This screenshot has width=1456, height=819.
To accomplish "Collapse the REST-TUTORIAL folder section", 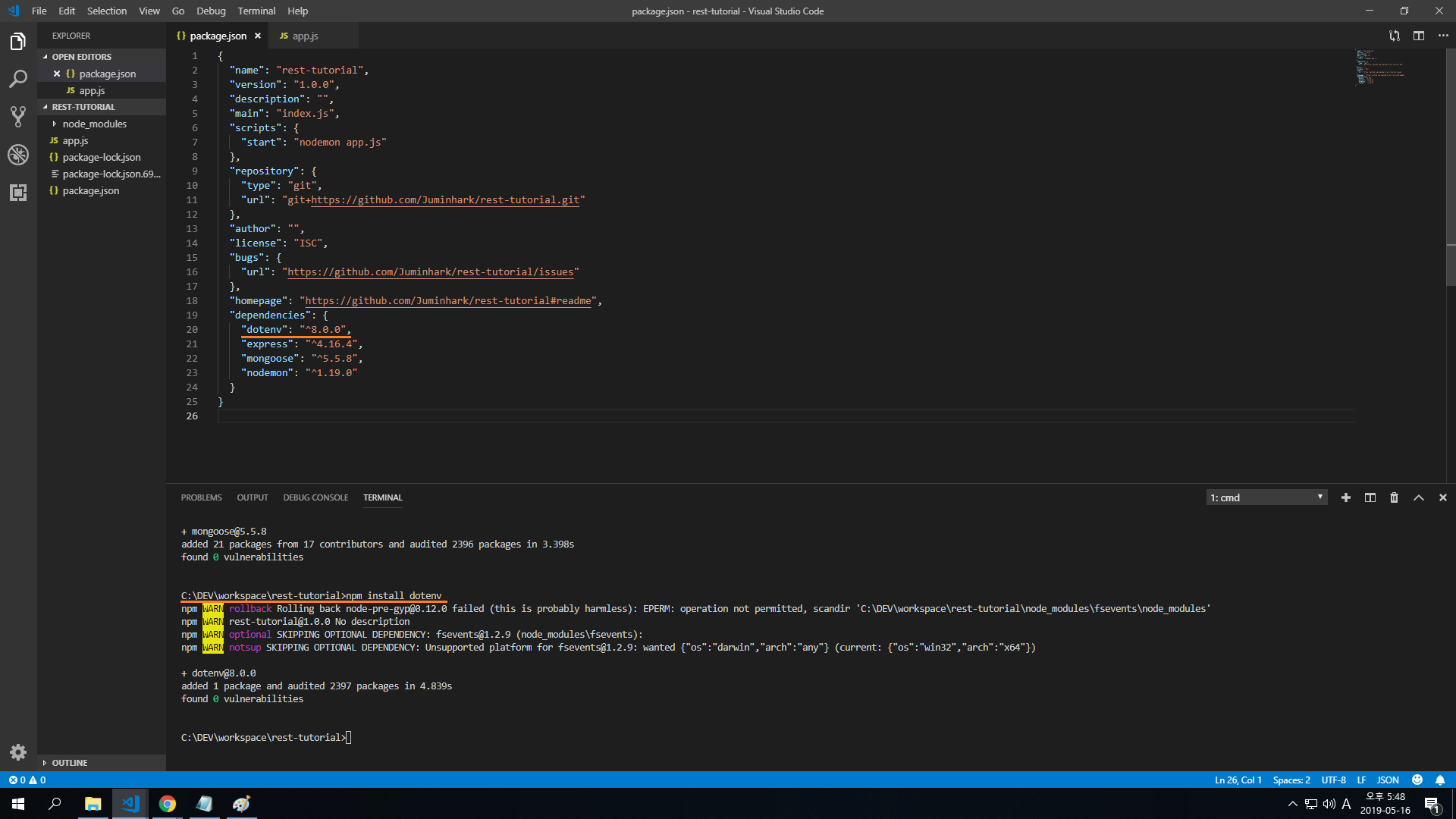I will point(102,107).
